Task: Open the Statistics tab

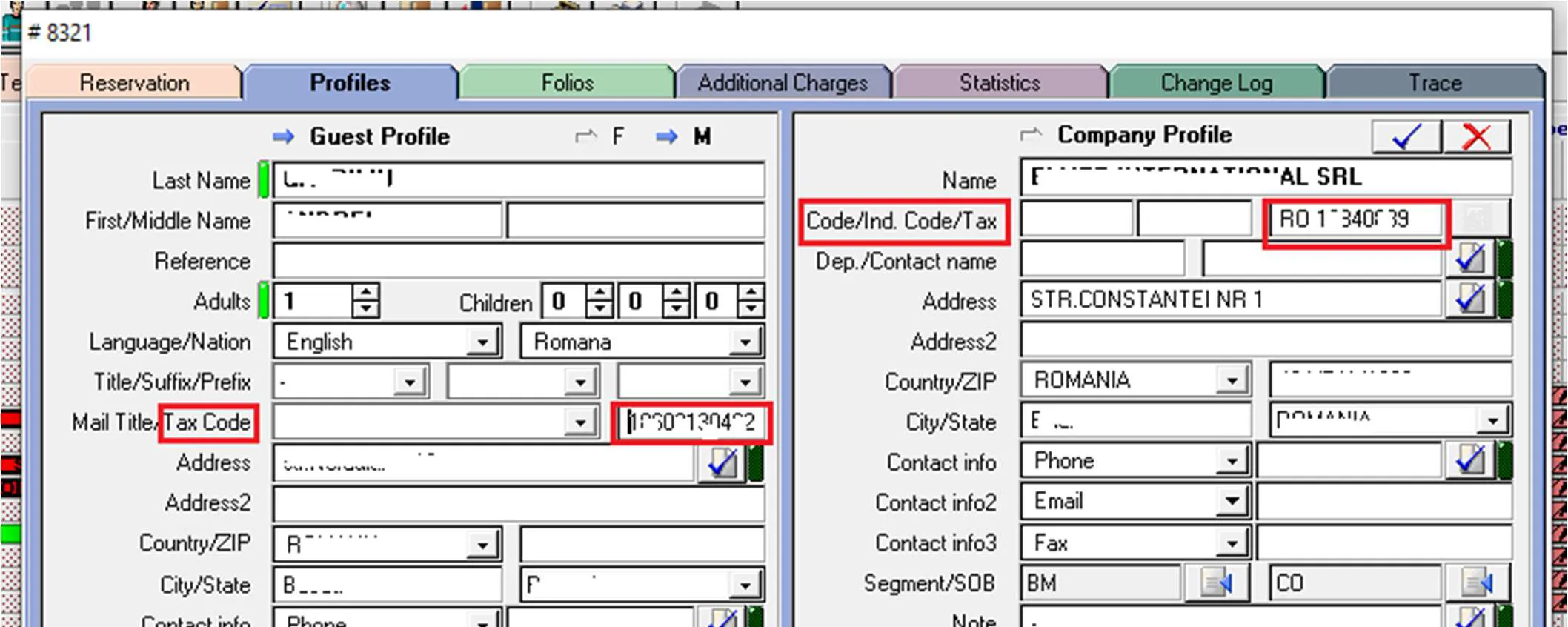Action: pos(1000,82)
